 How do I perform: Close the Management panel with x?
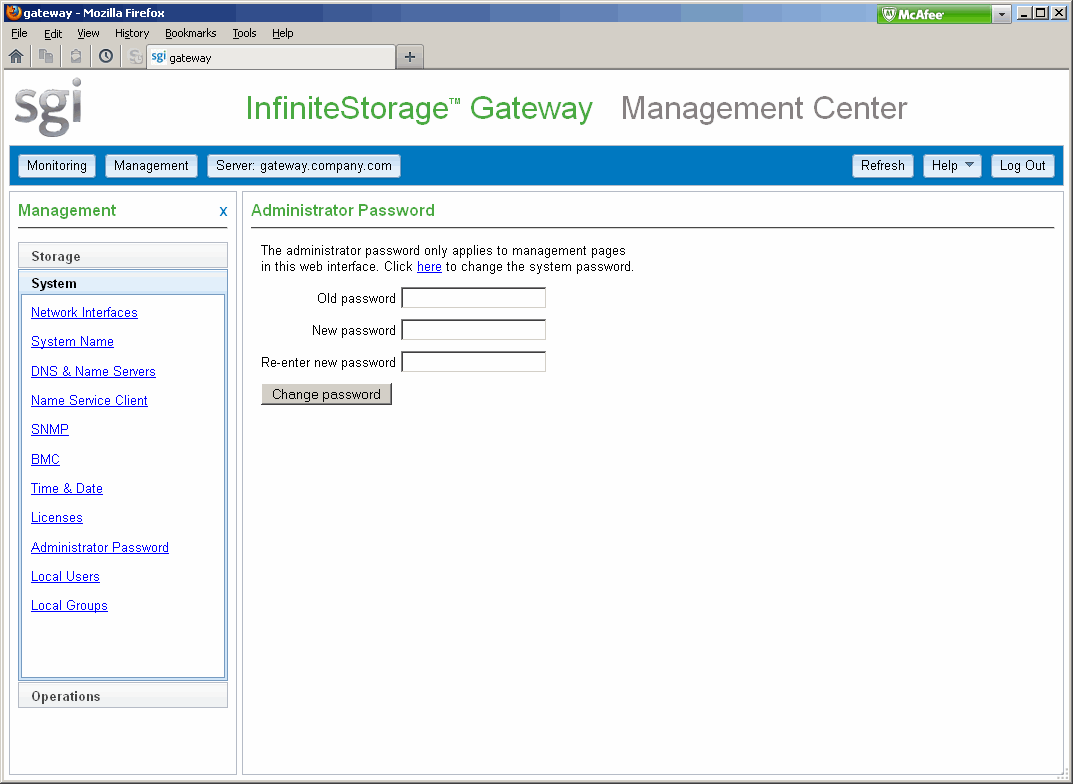coord(223,211)
